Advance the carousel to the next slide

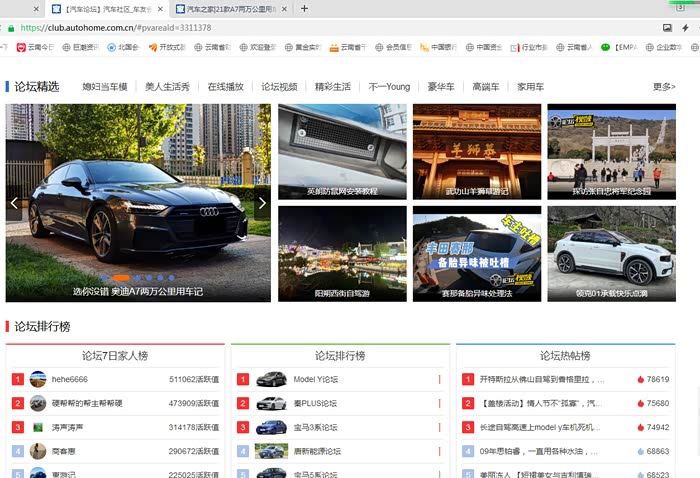pyautogui.click(x=262, y=203)
